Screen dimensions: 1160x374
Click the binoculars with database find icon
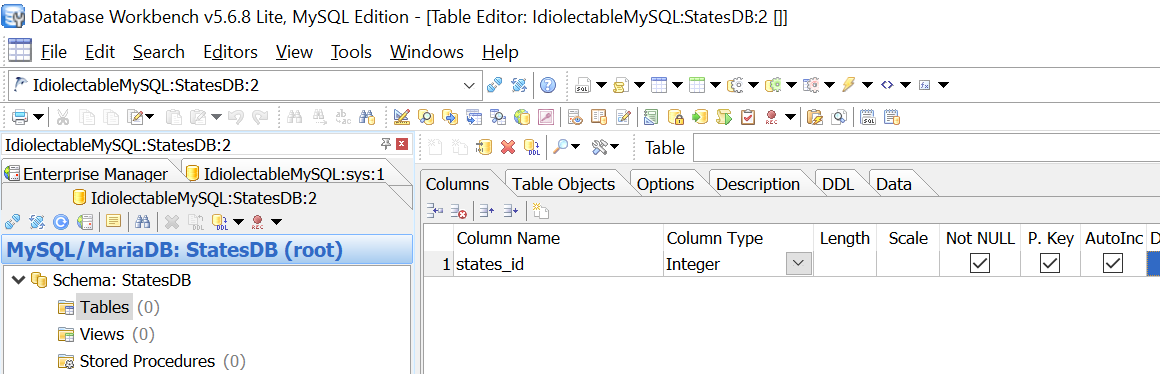[366, 117]
